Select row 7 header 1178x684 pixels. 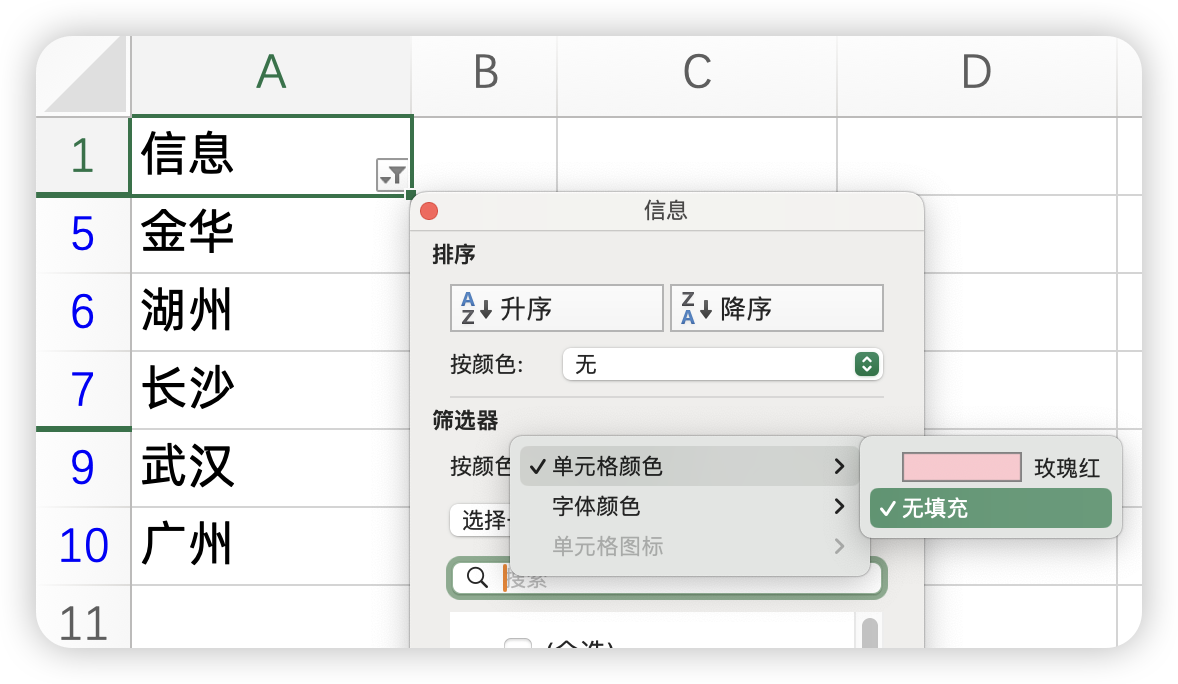point(83,390)
